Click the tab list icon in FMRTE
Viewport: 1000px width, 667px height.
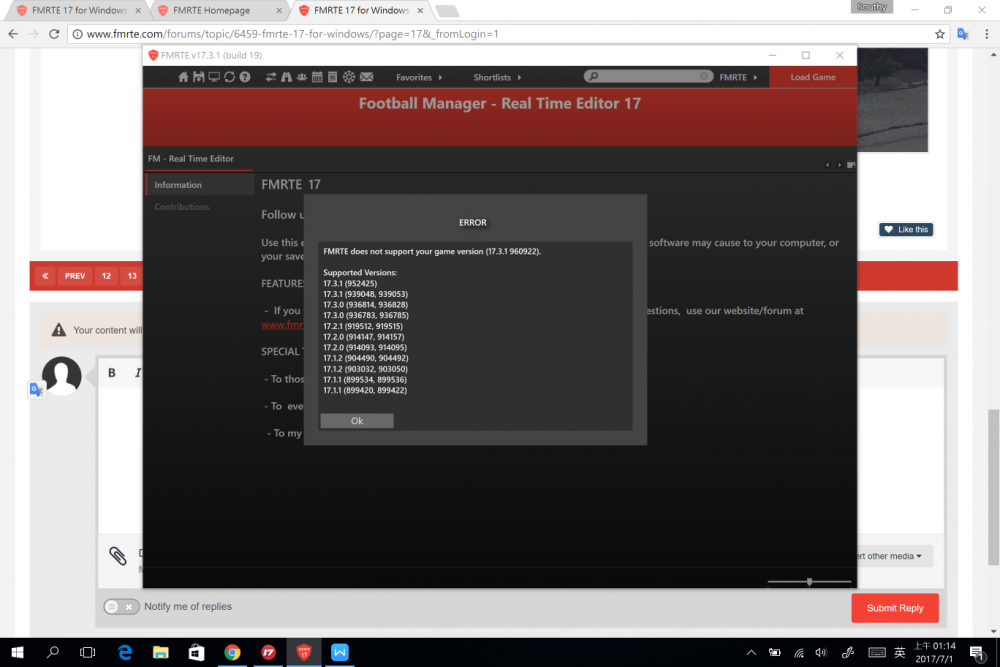[851, 165]
